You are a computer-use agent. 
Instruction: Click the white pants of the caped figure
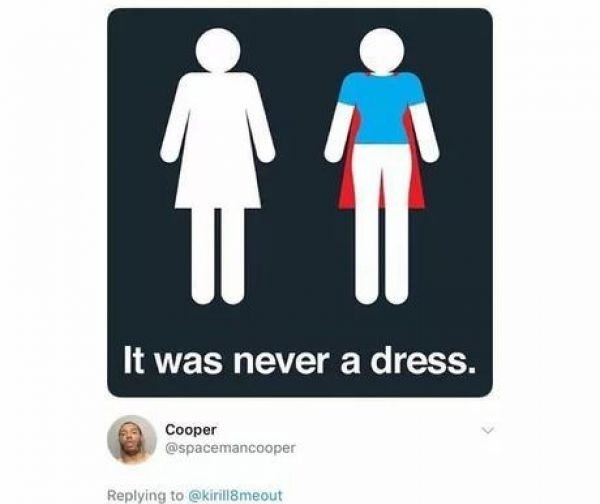382,224
